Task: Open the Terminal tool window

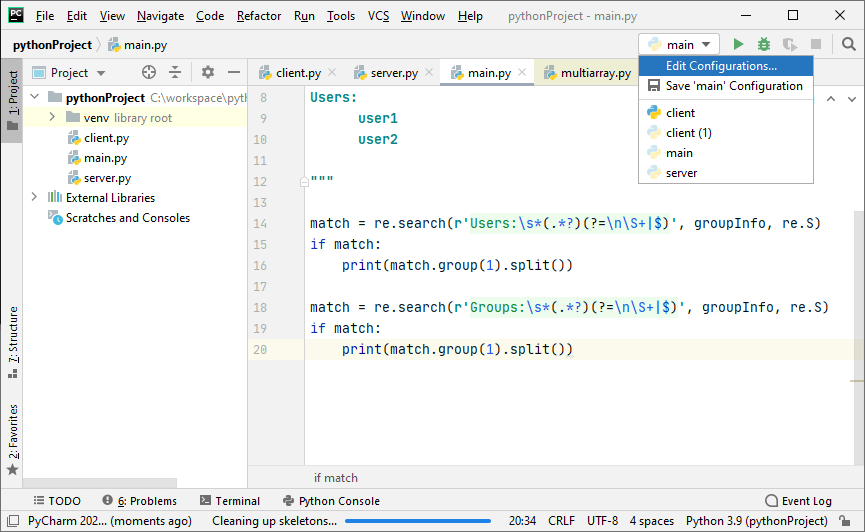Action: click(229, 501)
